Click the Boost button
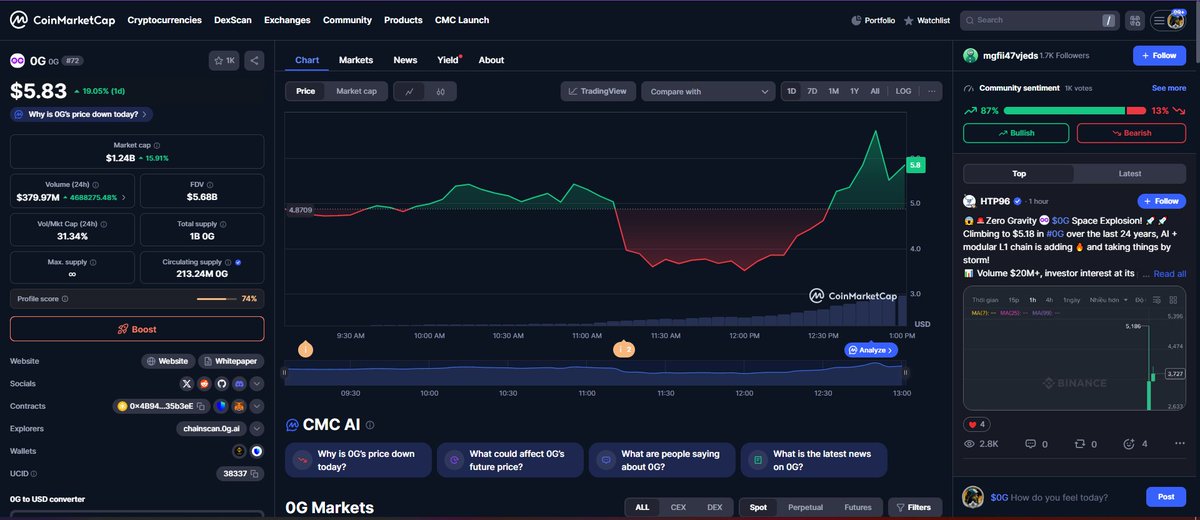1200x520 pixels. [137, 329]
